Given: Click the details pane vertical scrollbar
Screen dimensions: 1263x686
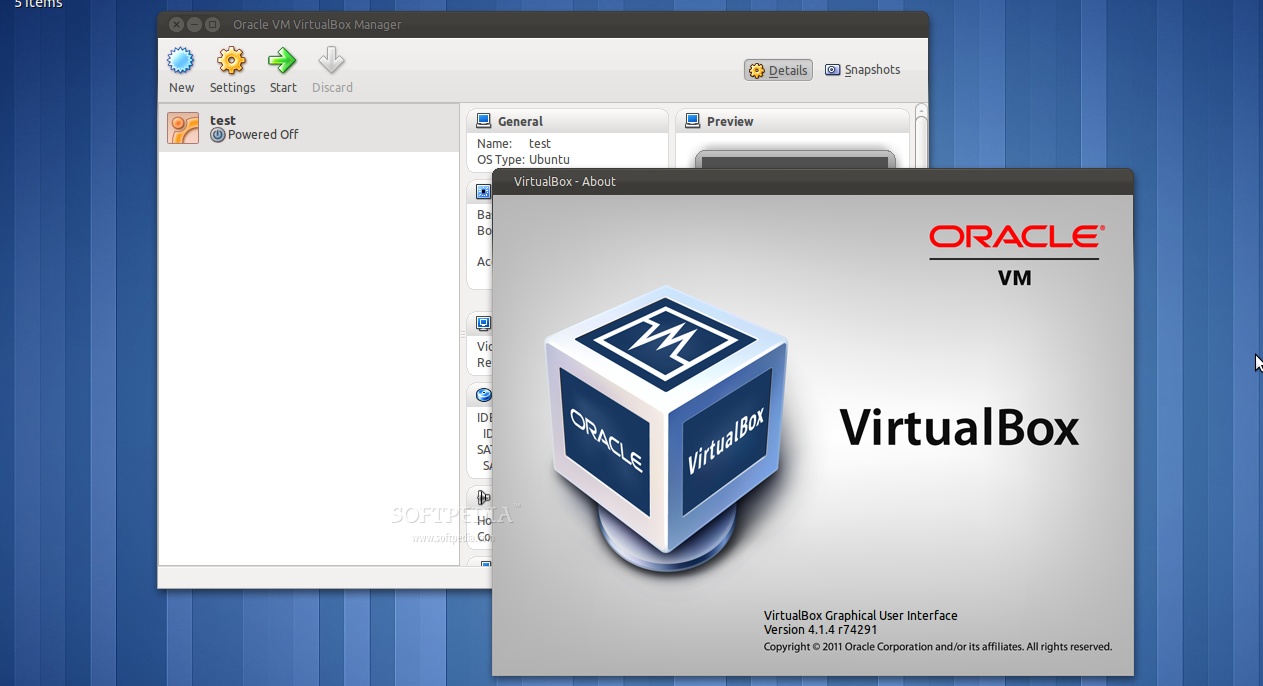Looking at the screenshot, I should click(x=922, y=135).
